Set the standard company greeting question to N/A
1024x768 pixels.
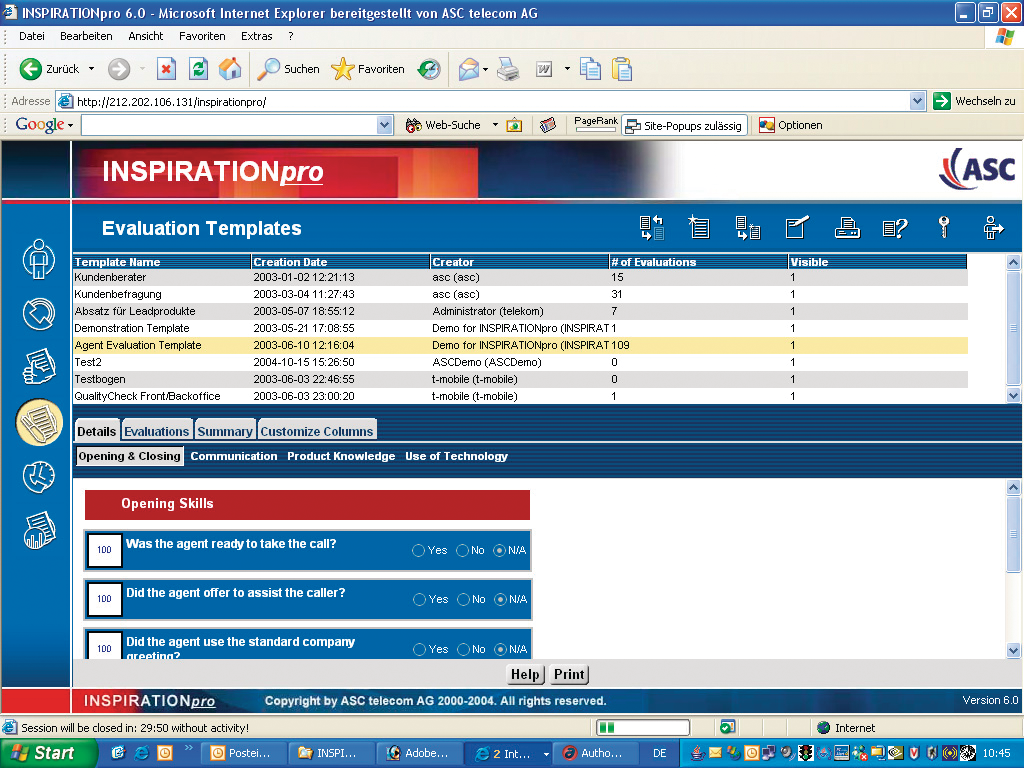coord(500,648)
